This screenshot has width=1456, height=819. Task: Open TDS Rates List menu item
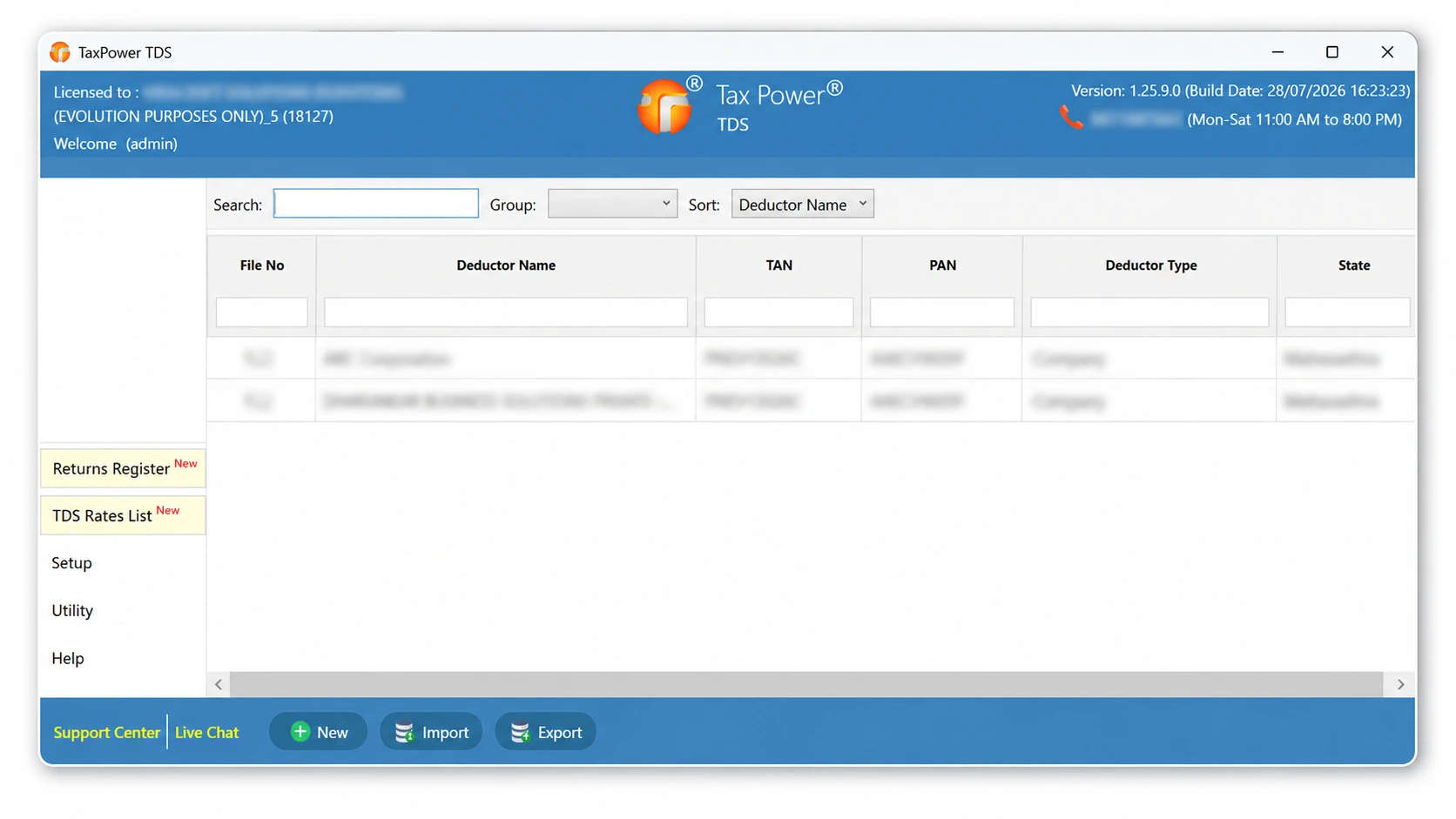point(123,515)
